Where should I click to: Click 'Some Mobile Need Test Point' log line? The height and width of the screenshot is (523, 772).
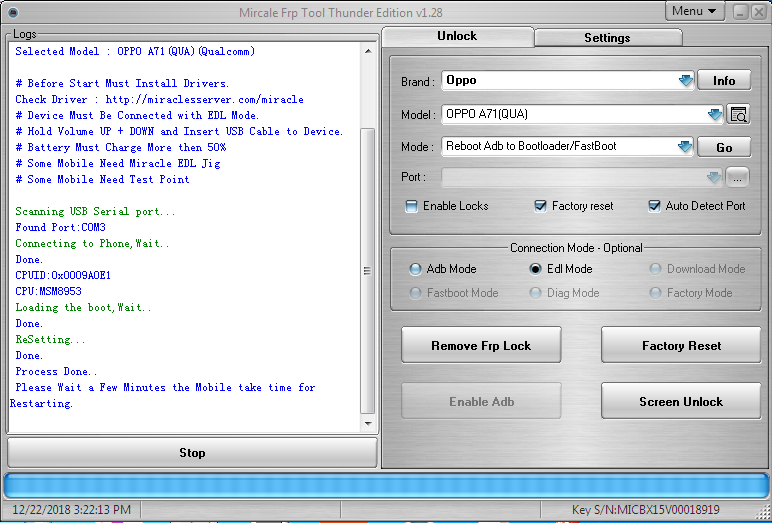pos(102,179)
